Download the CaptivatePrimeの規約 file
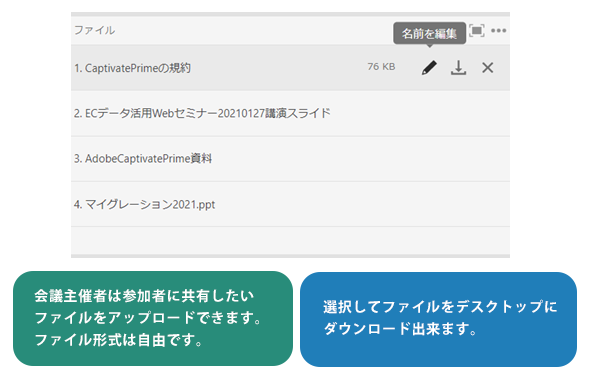The image size is (591, 377). pos(458,68)
